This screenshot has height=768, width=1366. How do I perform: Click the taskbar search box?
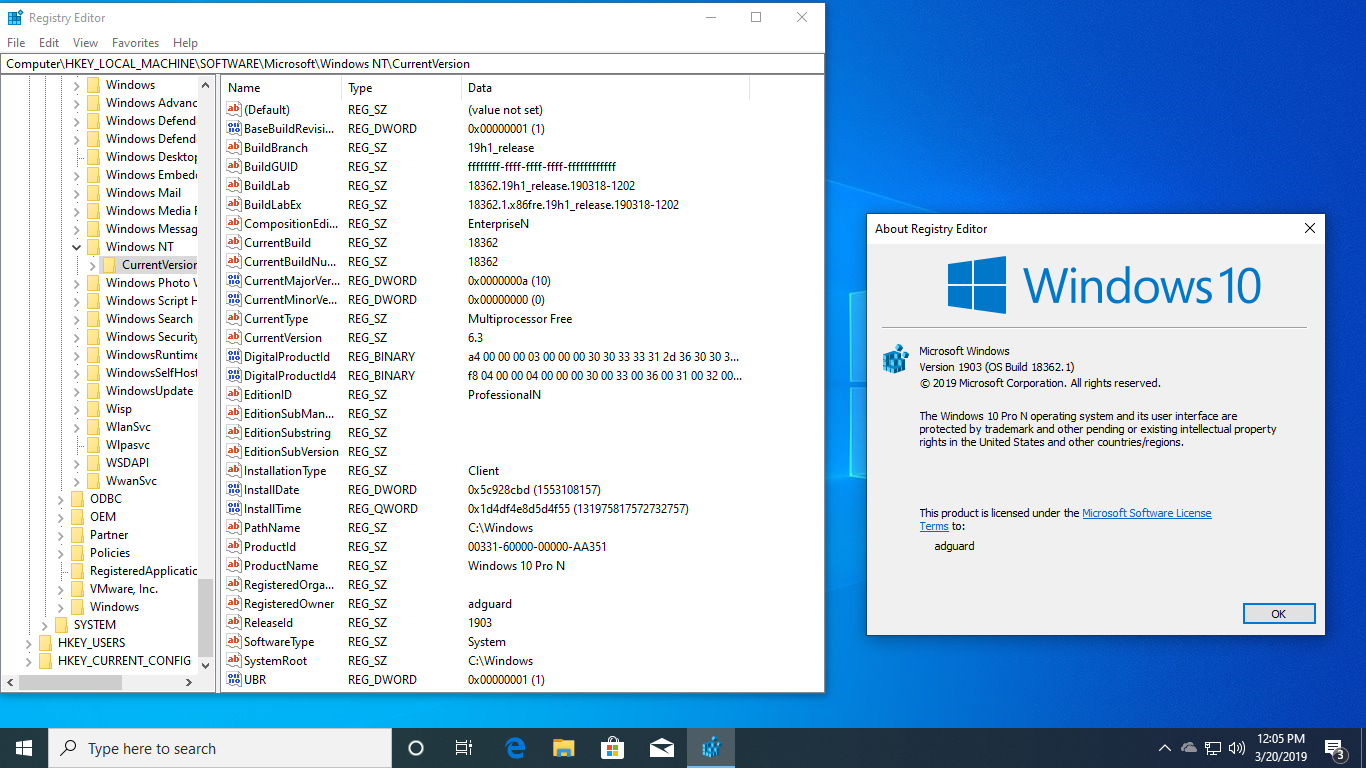220,748
